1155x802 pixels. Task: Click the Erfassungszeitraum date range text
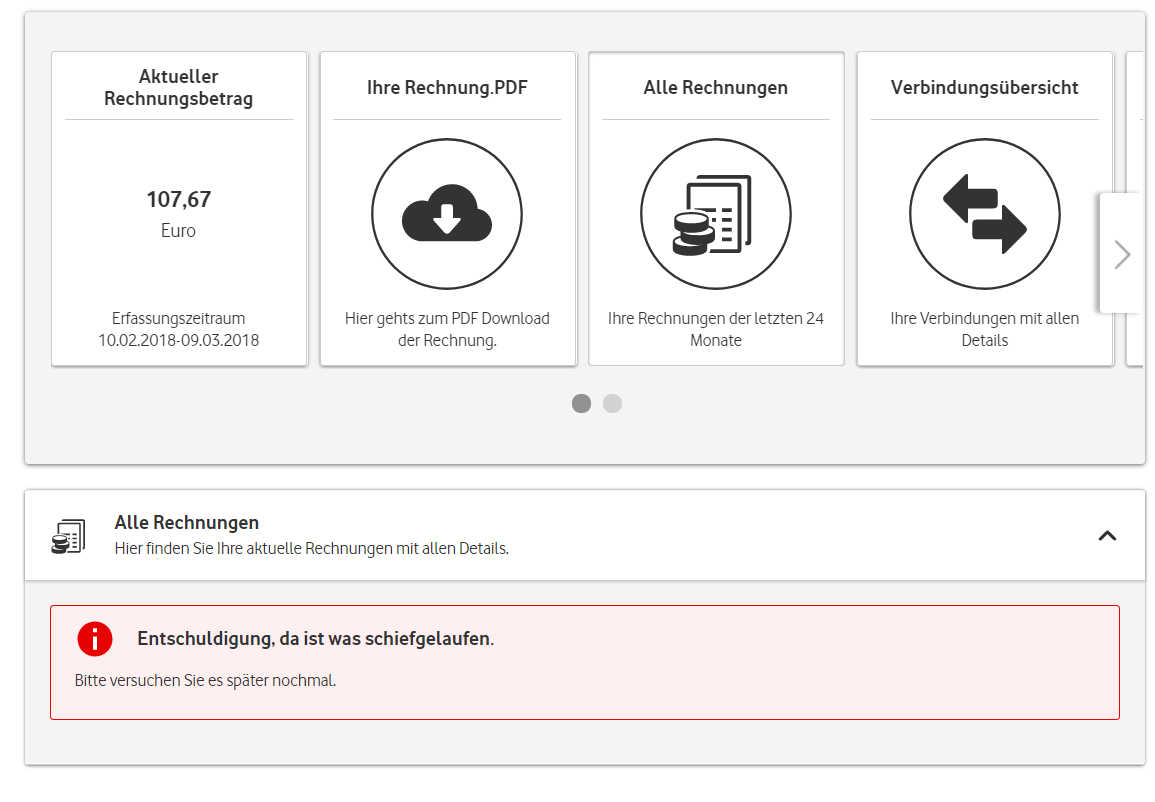179,329
